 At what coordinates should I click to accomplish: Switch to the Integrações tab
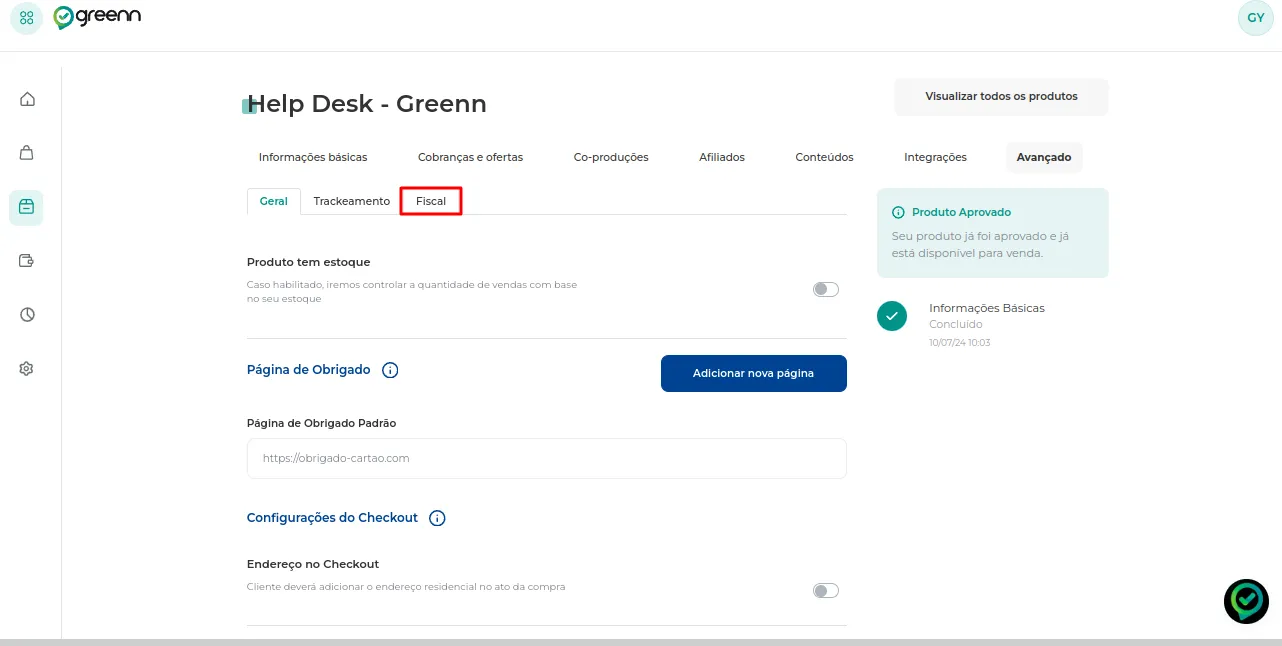click(x=935, y=157)
